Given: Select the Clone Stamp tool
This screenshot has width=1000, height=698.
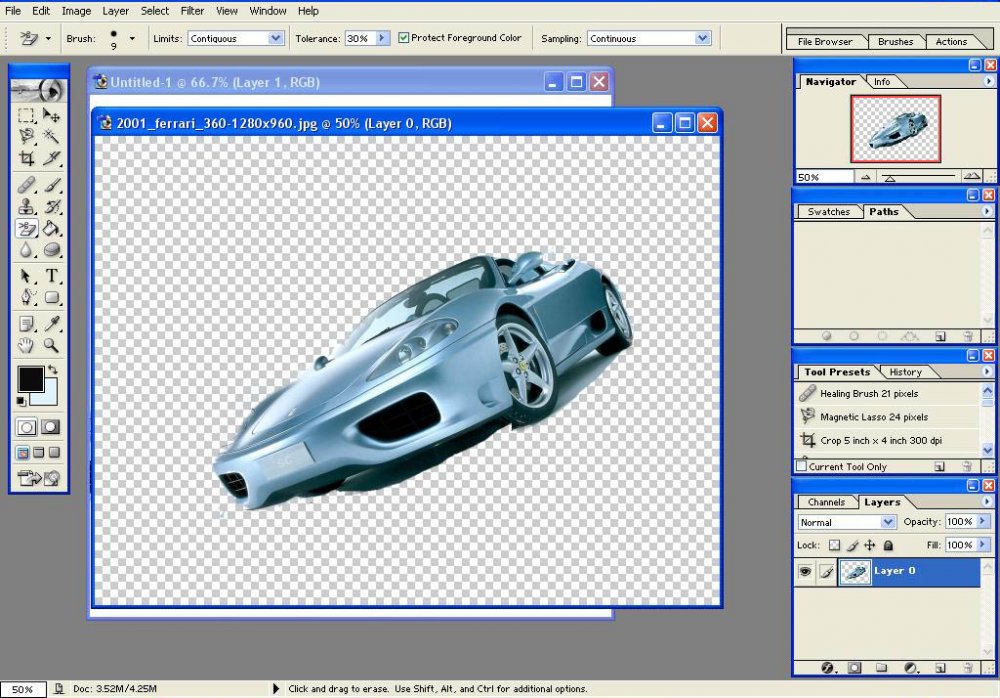Looking at the screenshot, I should click(26, 206).
